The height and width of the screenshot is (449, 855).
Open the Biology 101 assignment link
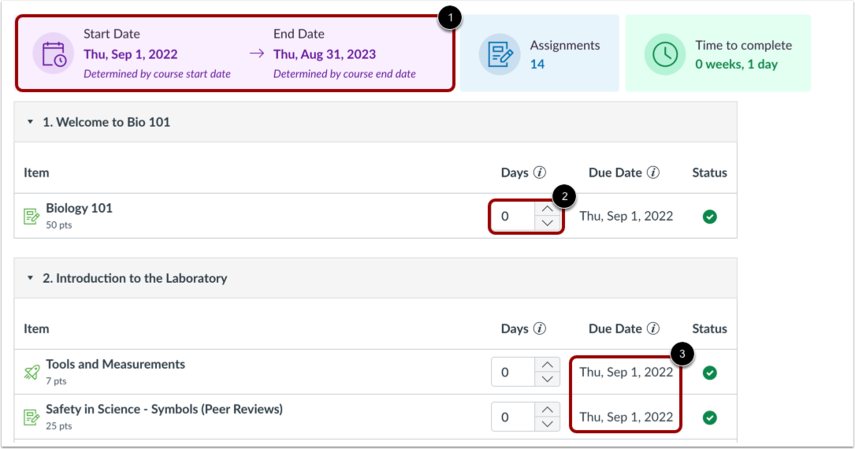79,208
